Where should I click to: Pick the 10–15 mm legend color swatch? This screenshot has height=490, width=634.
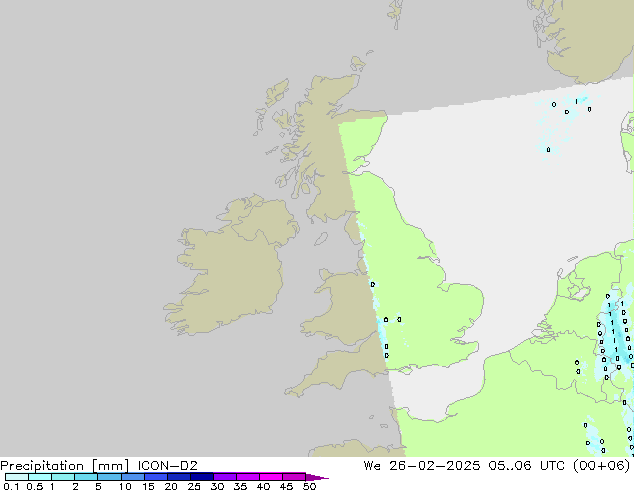(x=132, y=477)
